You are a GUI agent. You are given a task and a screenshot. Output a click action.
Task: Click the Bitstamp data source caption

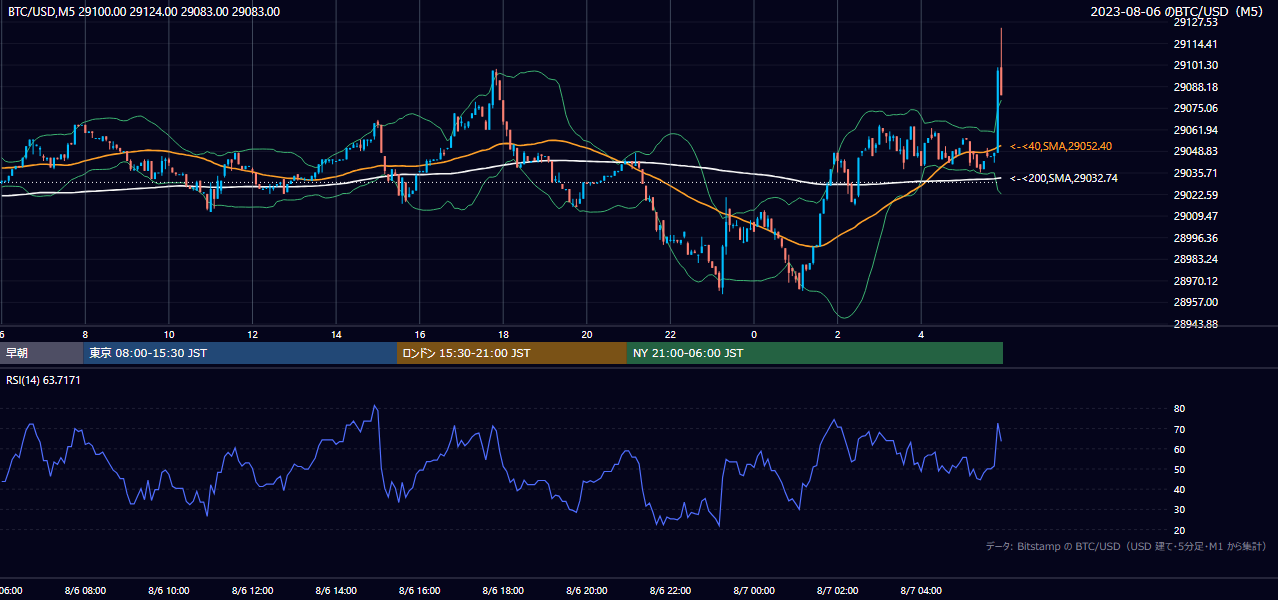pos(1126,546)
